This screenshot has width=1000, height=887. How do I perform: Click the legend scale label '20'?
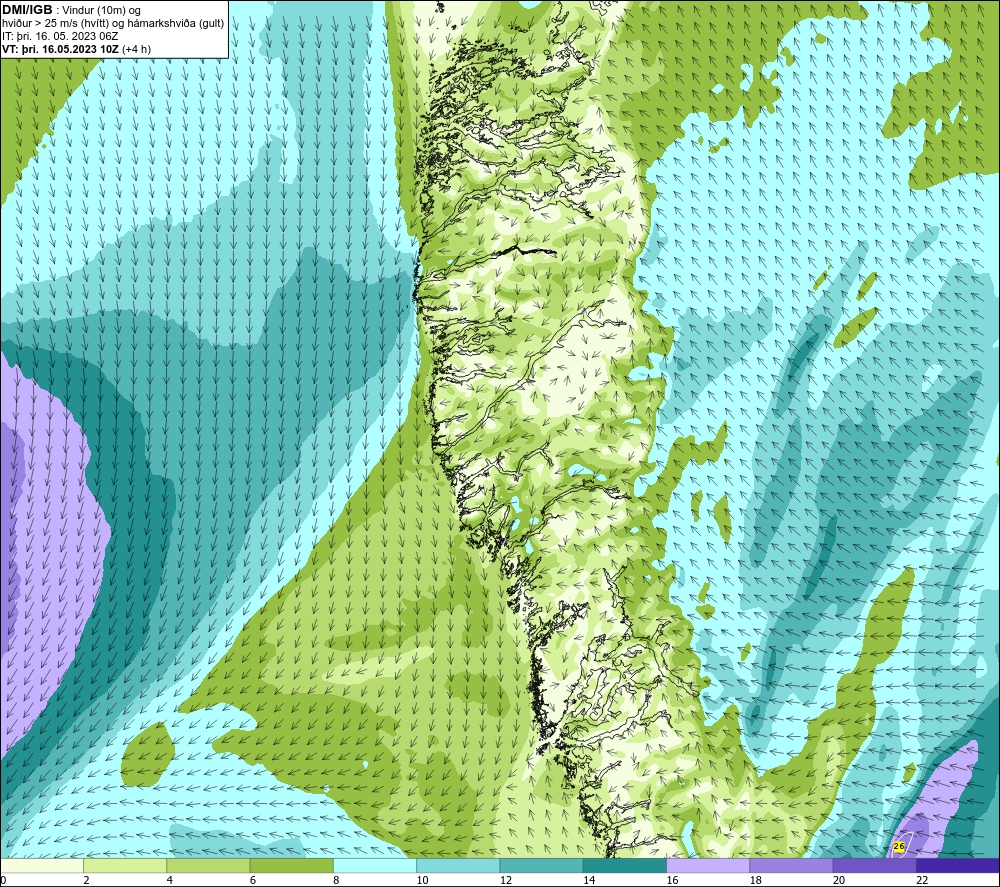point(839,880)
